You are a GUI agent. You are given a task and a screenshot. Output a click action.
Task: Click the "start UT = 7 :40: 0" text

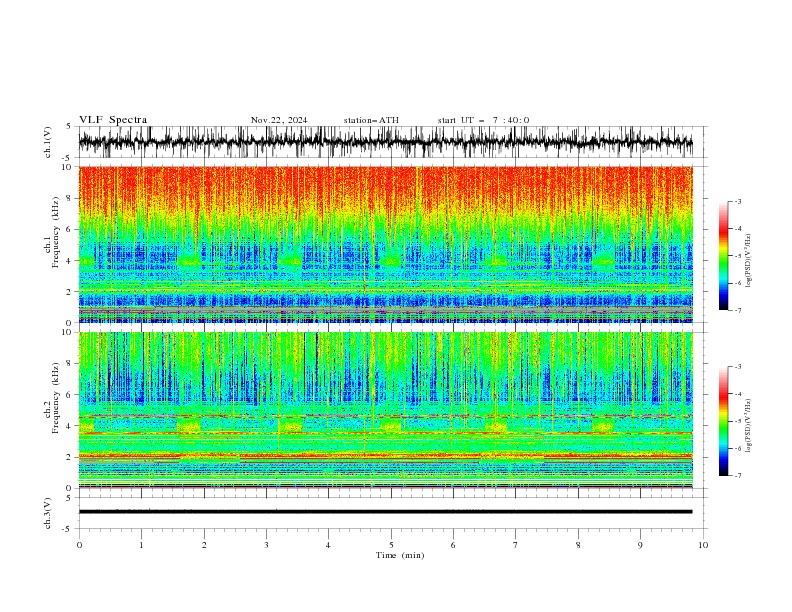tap(483, 120)
